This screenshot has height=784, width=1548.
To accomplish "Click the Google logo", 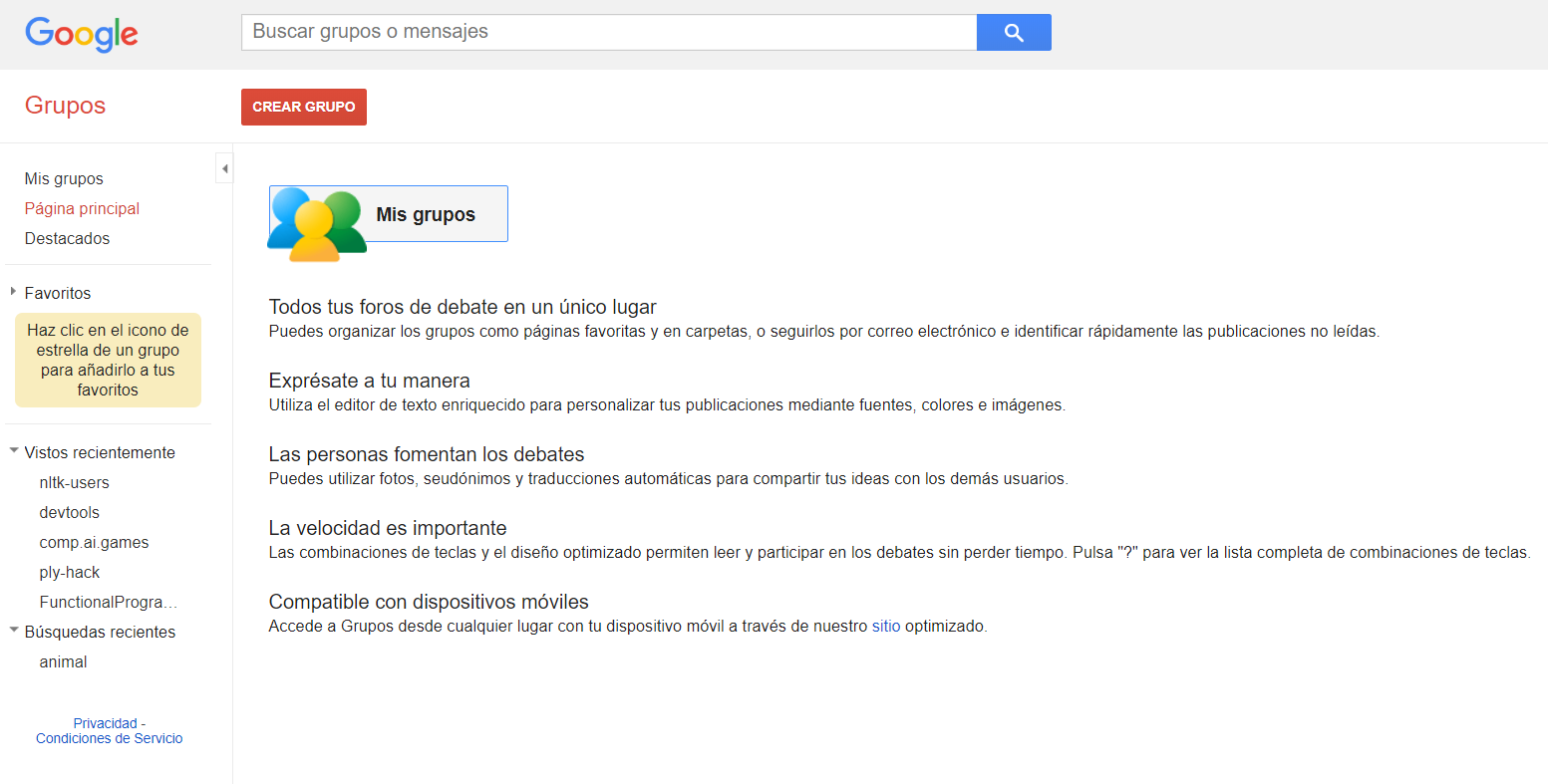I will 82,34.
